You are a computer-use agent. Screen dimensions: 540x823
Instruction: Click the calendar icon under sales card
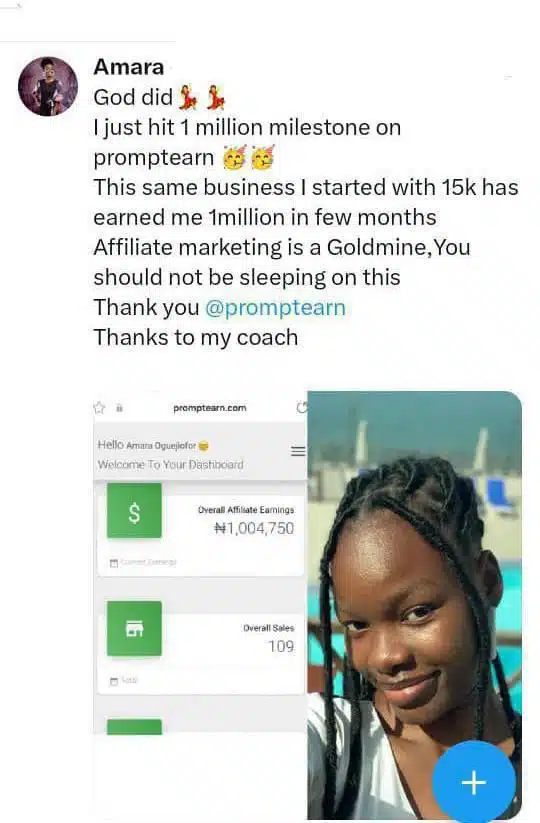[114, 681]
